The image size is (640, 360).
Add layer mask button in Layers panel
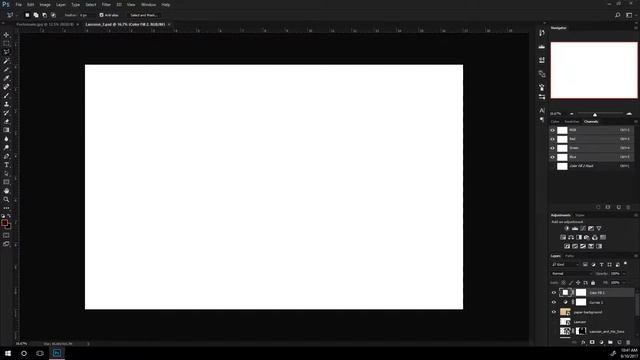click(592, 342)
